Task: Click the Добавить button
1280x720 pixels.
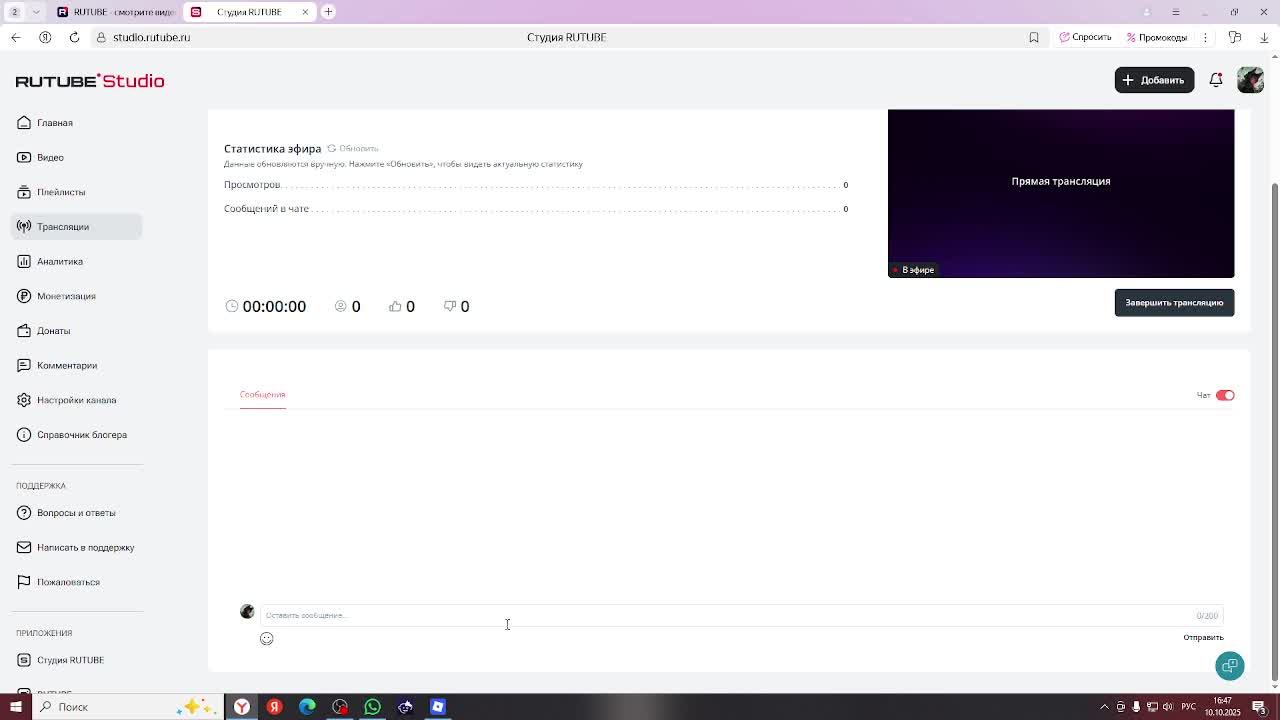Action: (1154, 80)
